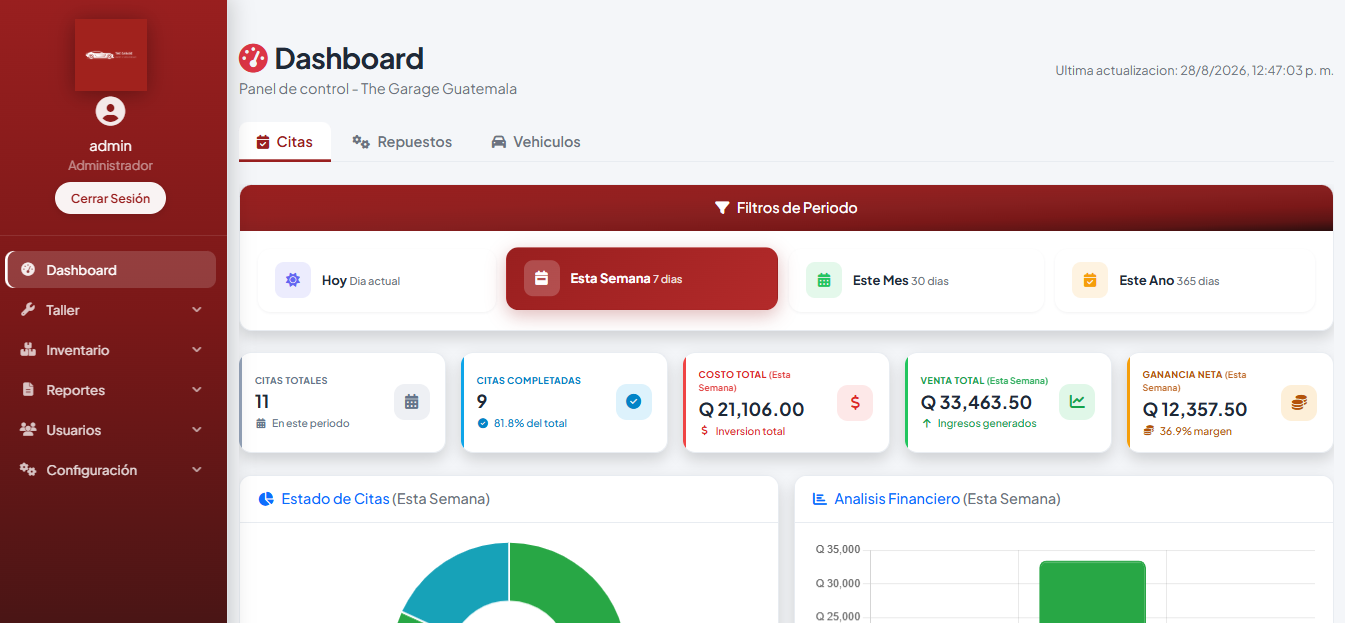
Task: Click The Garage logo thumbnail in sidebar
Action: 111,55
